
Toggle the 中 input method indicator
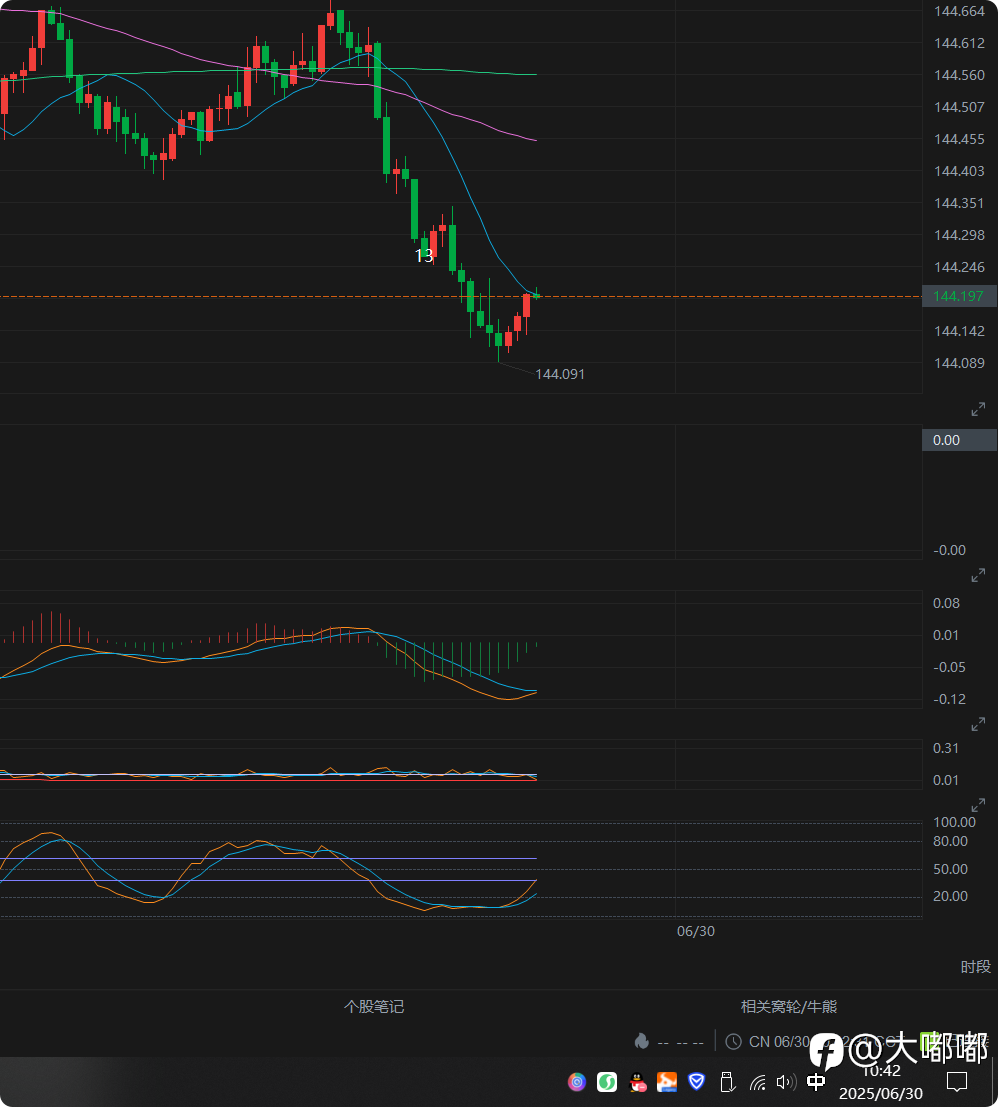[816, 1081]
